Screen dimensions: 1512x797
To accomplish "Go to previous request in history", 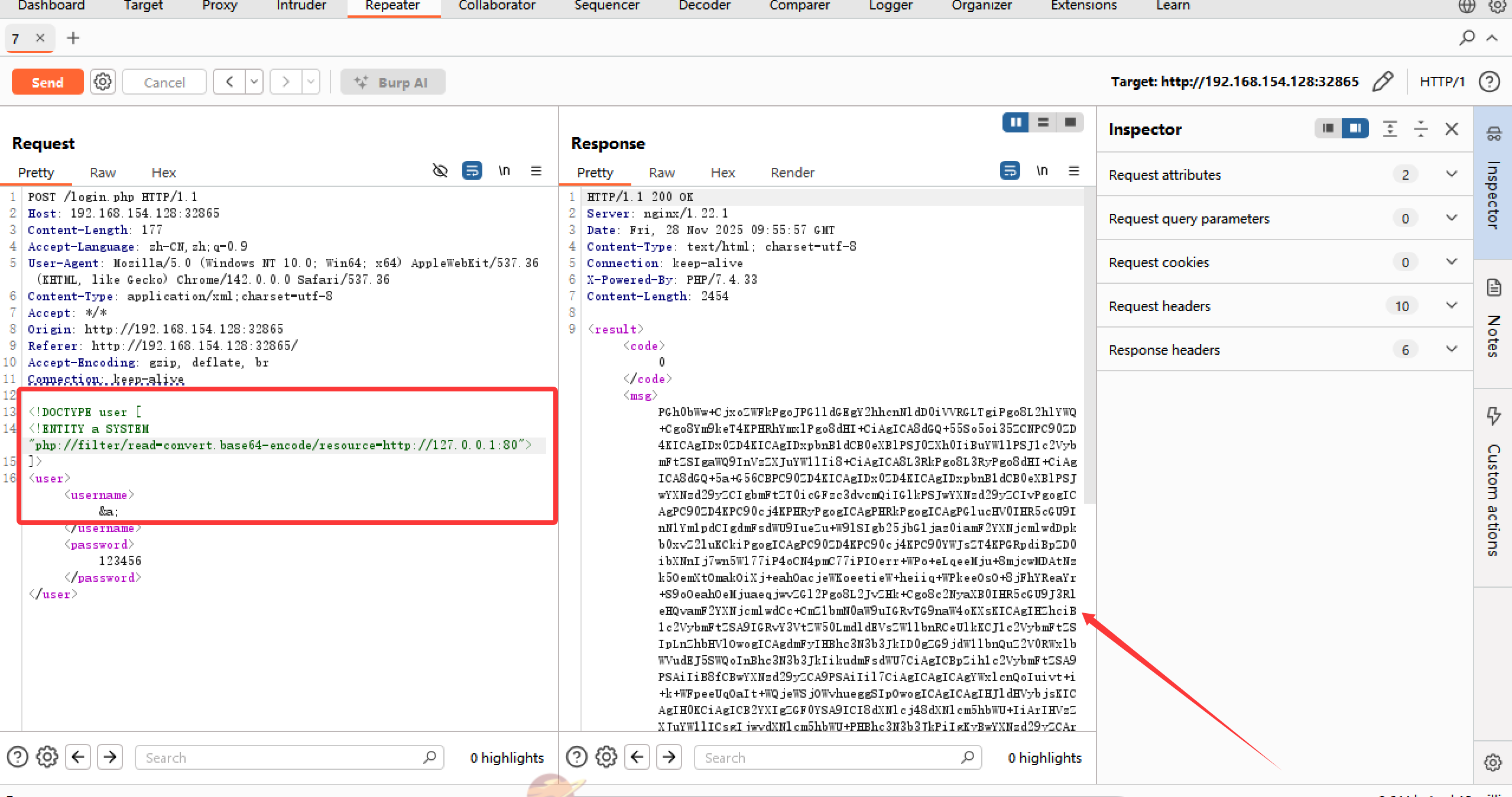I will (x=230, y=82).
